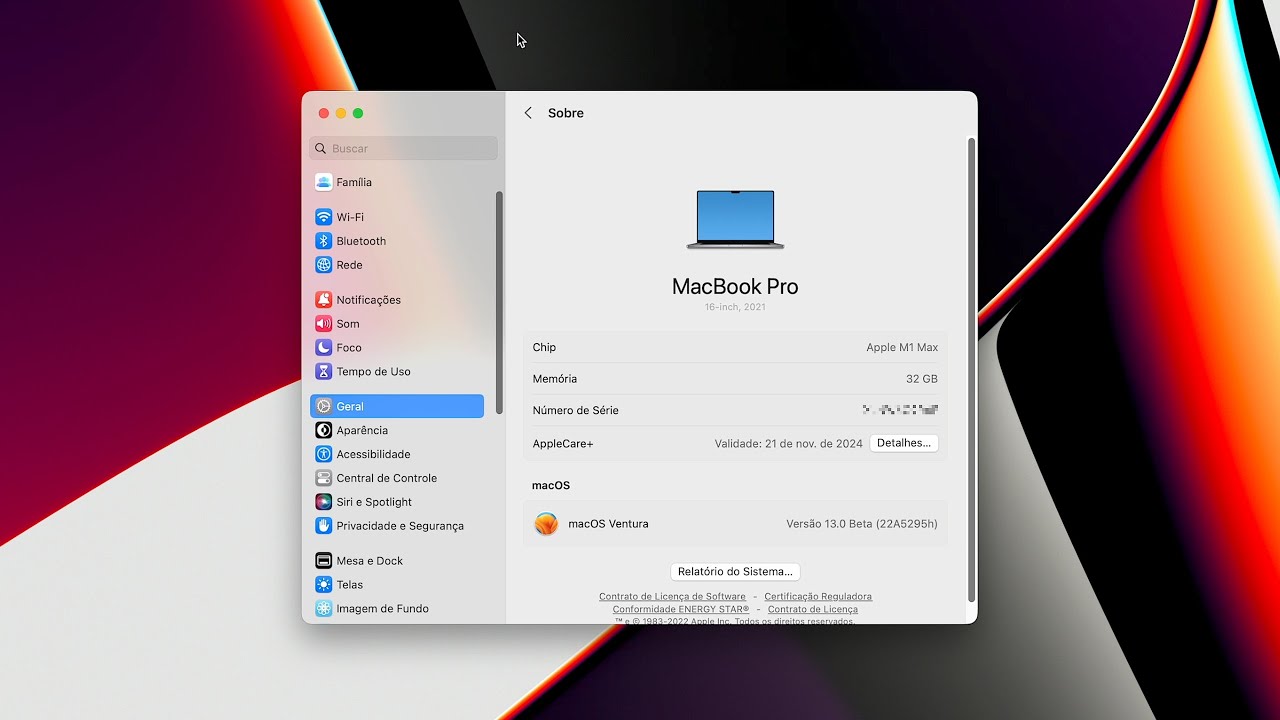
Task: Click the Apple M1 Max chip value
Action: point(902,347)
